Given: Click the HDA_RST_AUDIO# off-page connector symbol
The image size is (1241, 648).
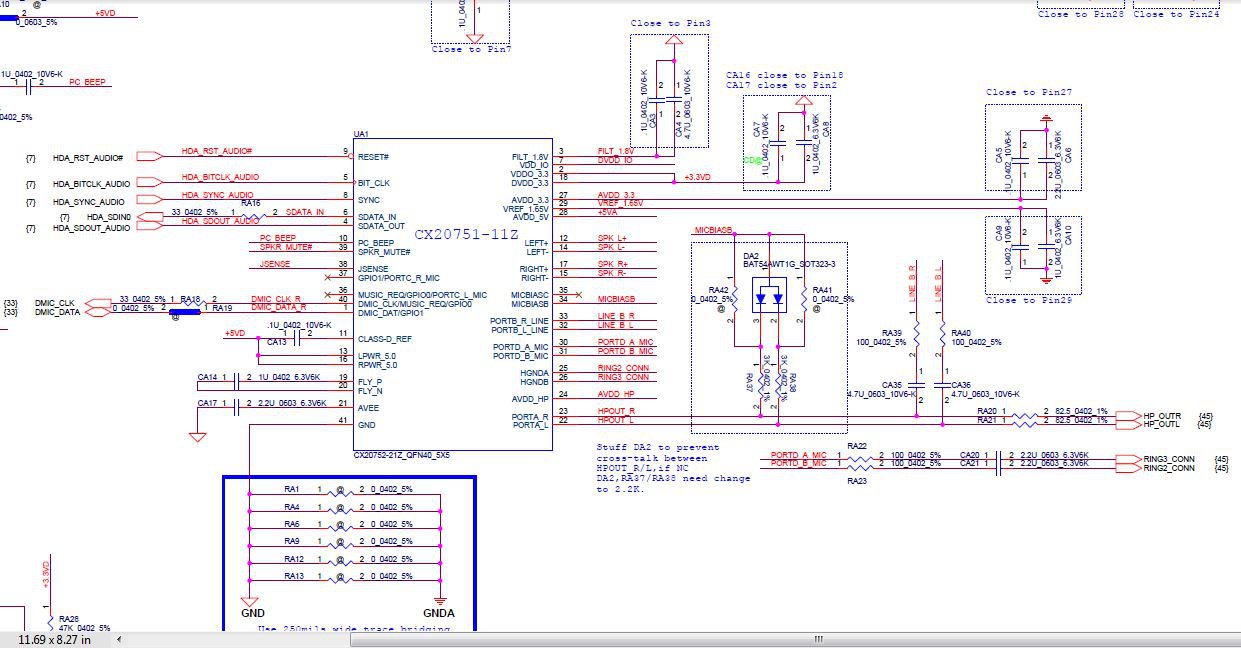Looking at the screenshot, I should 147,156.
